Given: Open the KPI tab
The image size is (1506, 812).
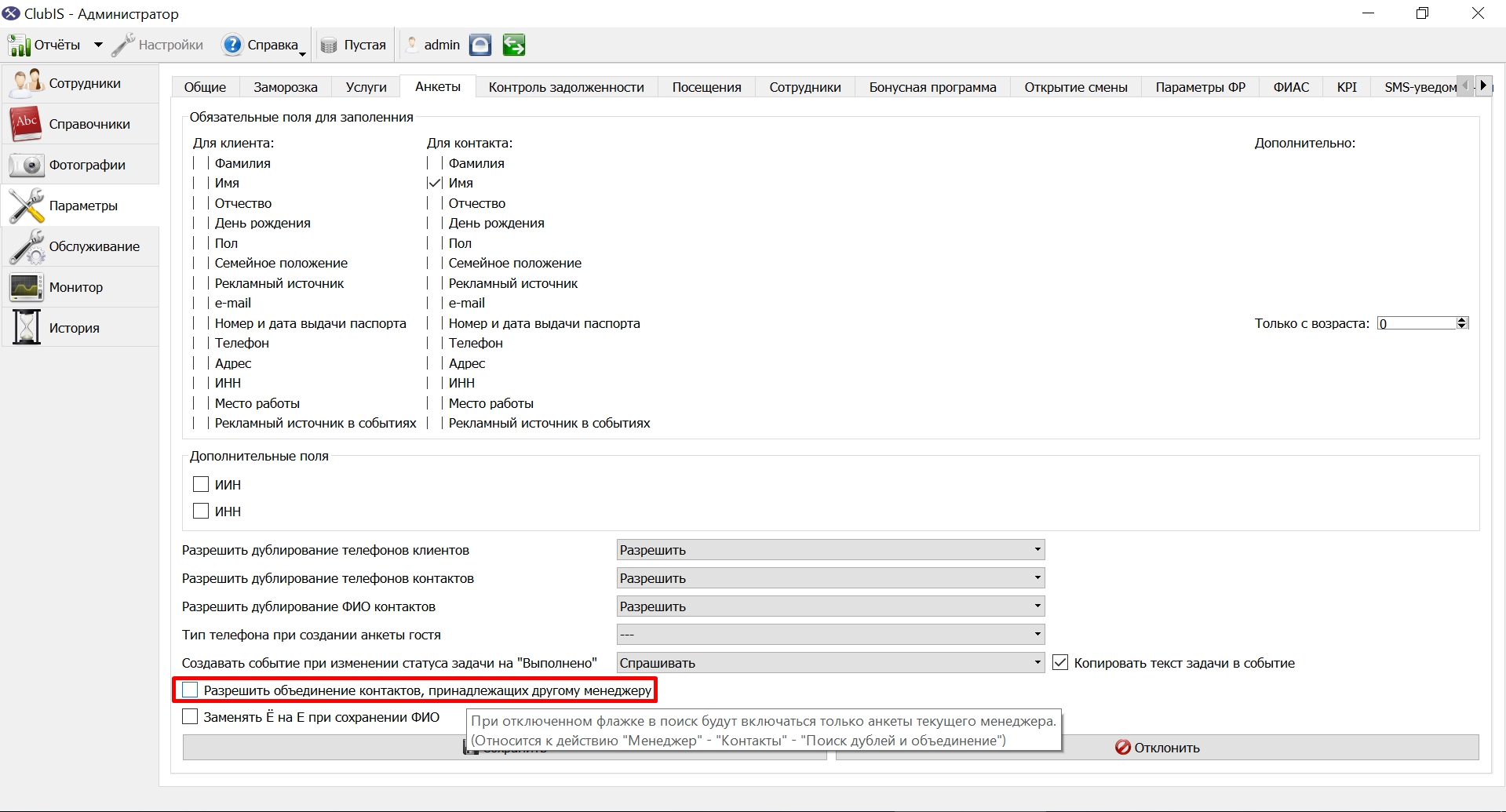Looking at the screenshot, I should pyautogui.click(x=1347, y=87).
